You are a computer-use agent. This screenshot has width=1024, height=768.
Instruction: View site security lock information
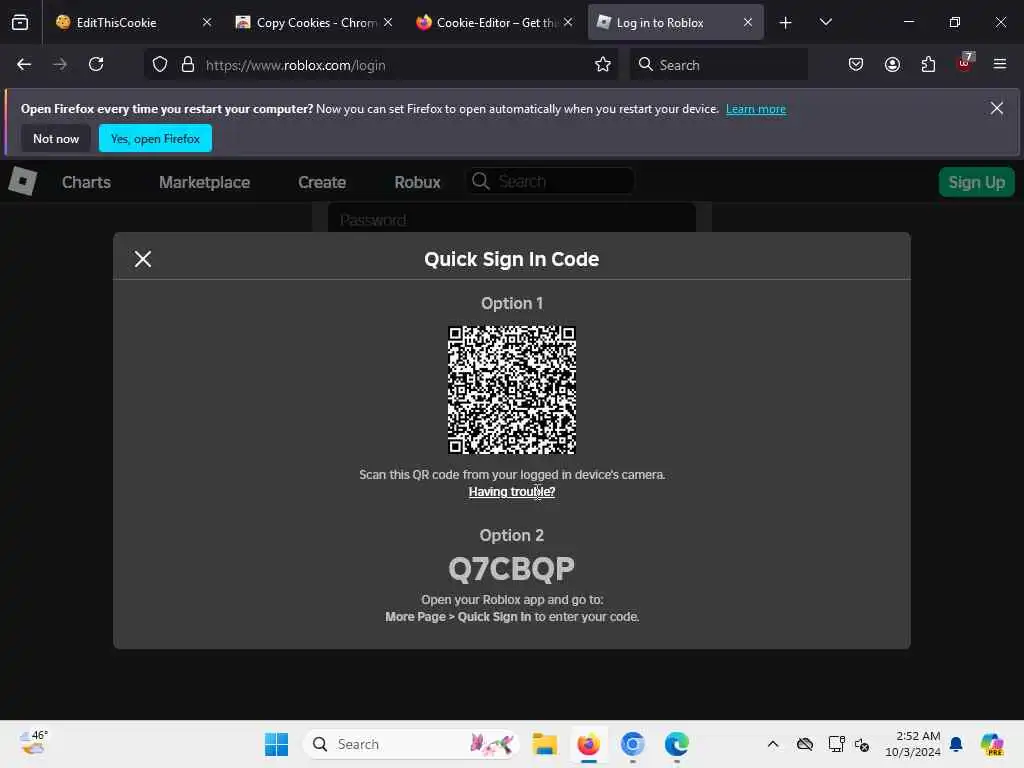(x=188, y=65)
